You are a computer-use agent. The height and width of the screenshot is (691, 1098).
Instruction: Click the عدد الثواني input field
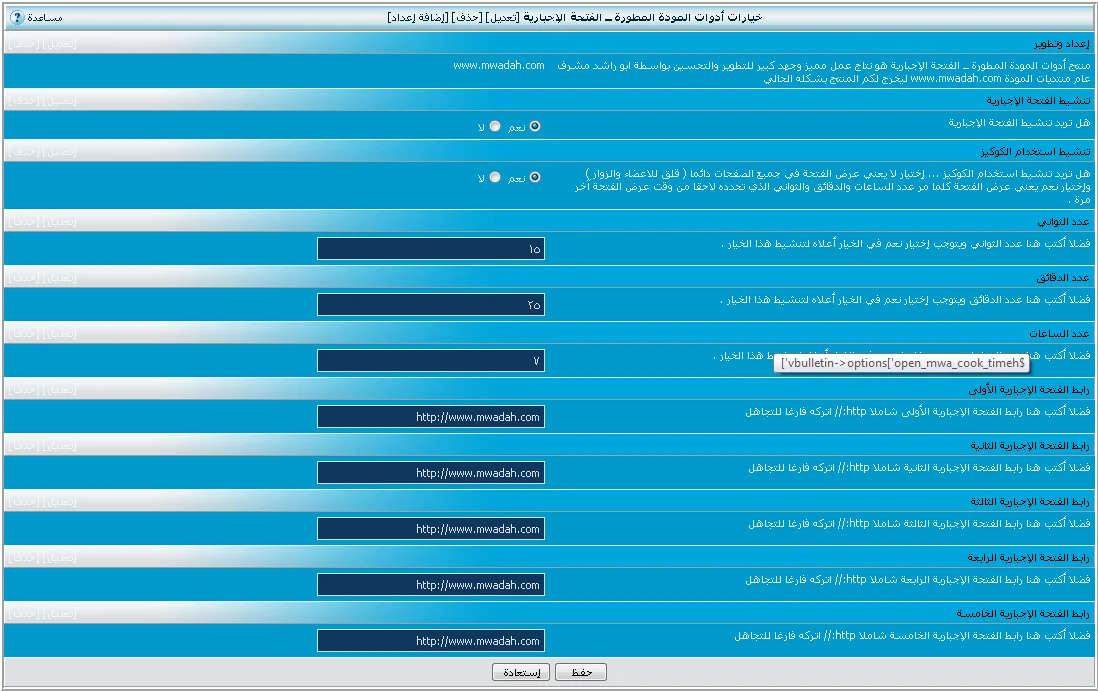pos(431,249)
